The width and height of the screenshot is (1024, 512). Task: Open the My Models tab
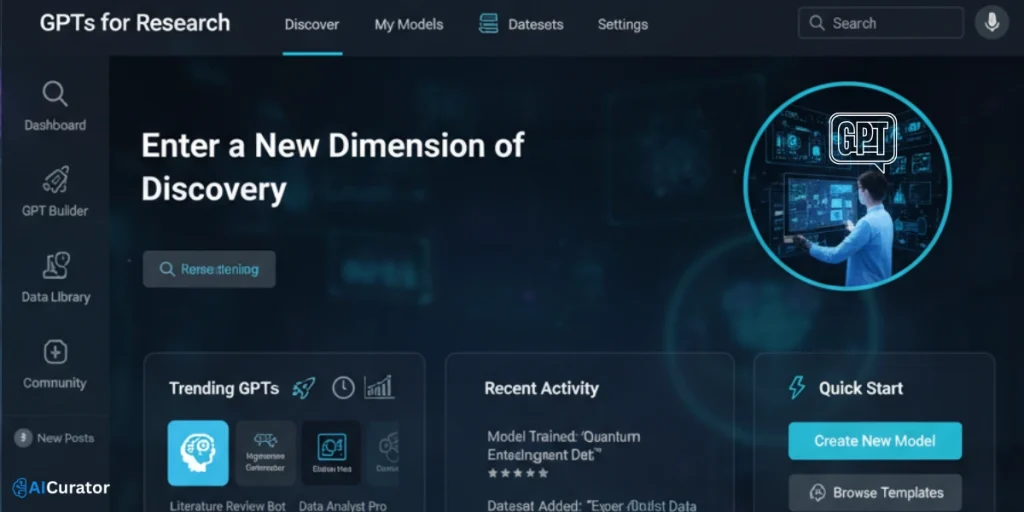tap(408, 24)
